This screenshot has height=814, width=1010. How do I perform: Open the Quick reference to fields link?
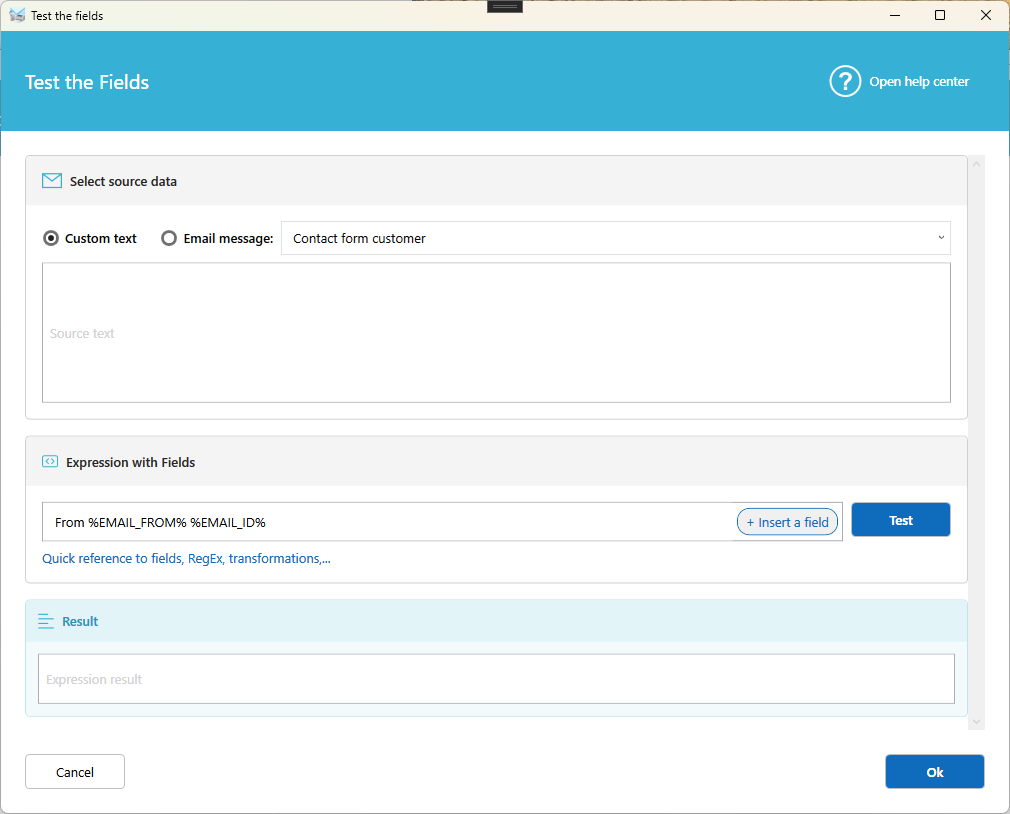[186, 558]
